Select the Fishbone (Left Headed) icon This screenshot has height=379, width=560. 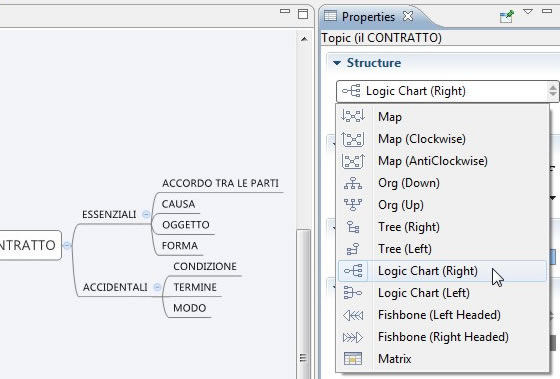coord(353,315)
